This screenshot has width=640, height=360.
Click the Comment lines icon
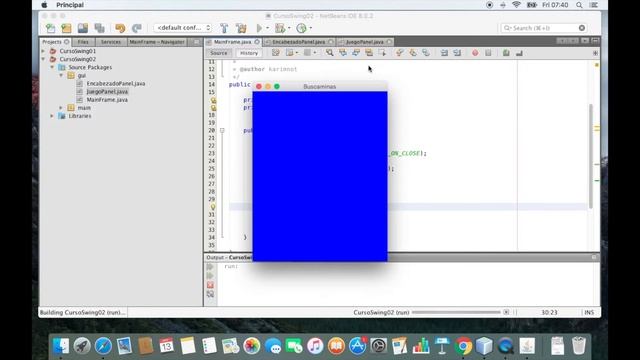506,53
